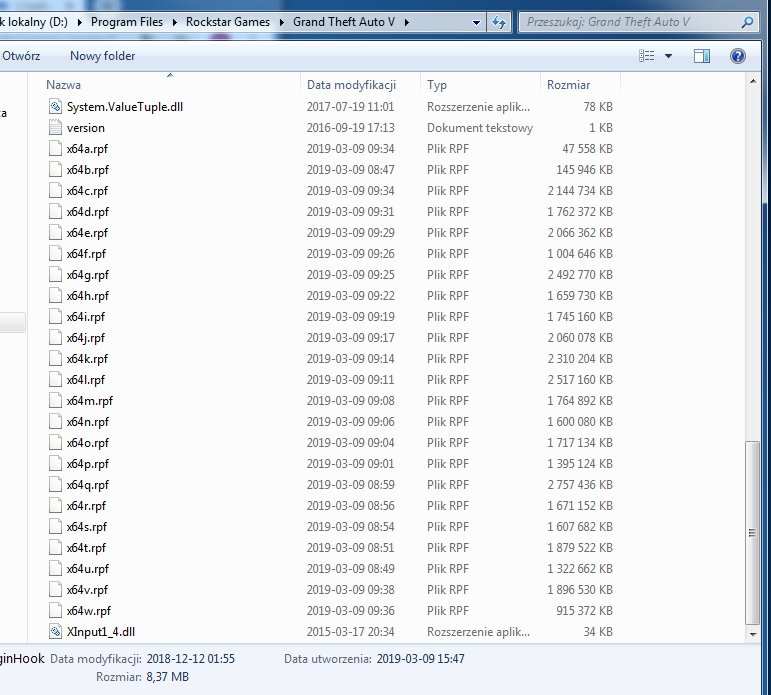Click the 2018-12-12 01:55 modified date value
This screenshot has height=695, width=771.
click(x=190, y=659)
